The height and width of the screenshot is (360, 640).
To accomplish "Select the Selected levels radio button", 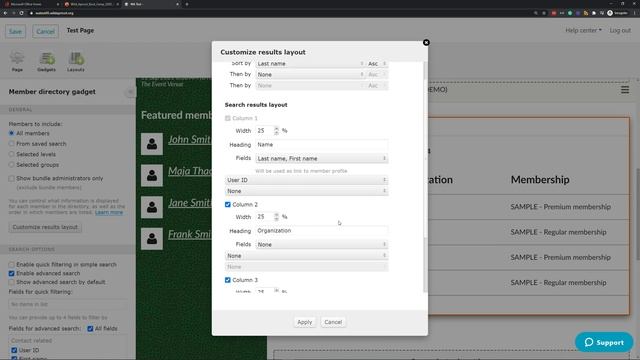I will click(x=11, y=154).
